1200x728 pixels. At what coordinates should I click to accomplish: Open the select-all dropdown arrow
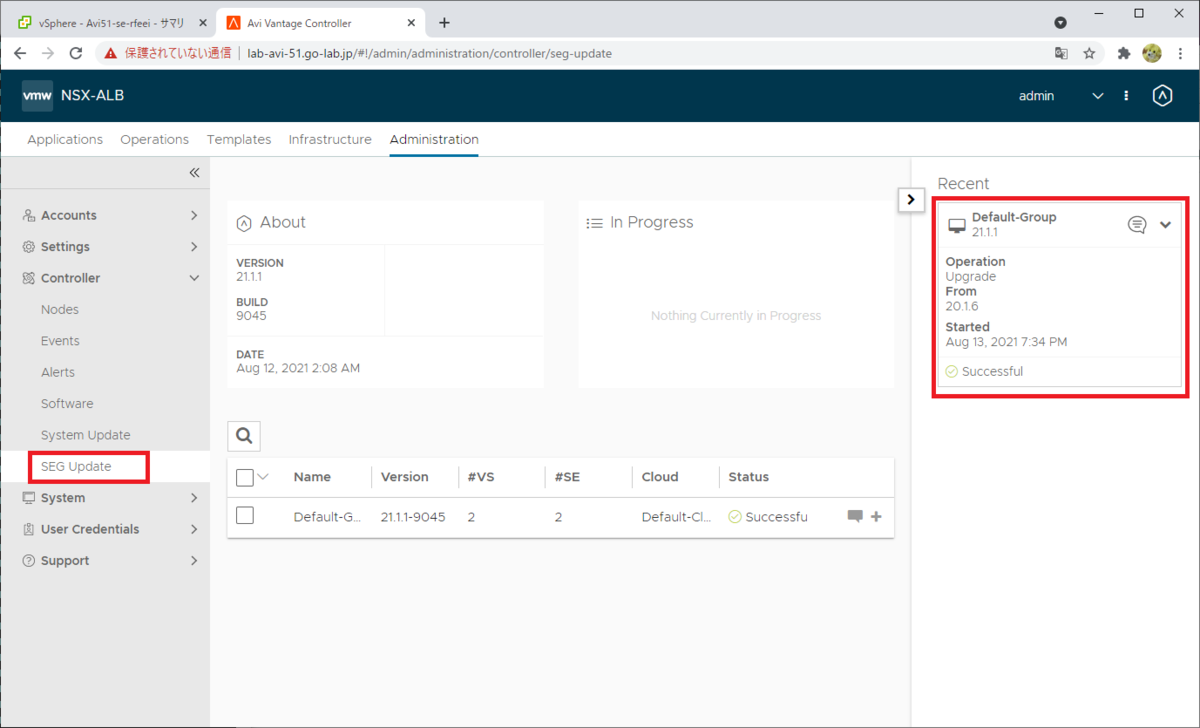coord(263,477)
